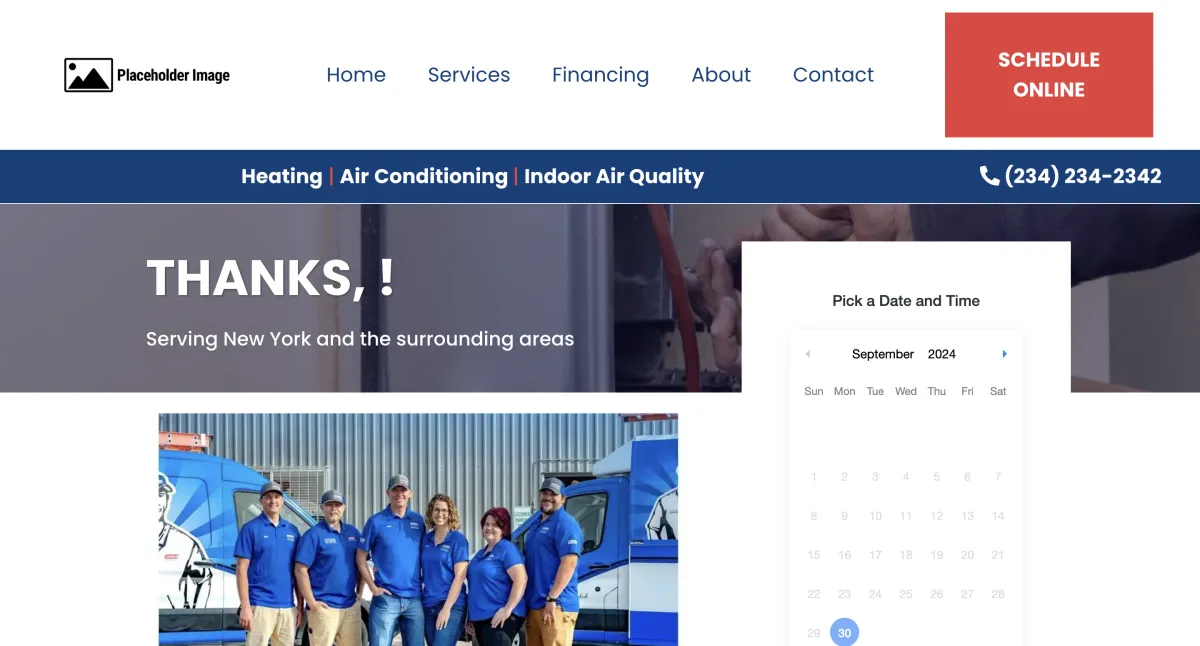Select the Air Conditioning link
Viewport: 1200px width, 646px height.
pos(424,176)
